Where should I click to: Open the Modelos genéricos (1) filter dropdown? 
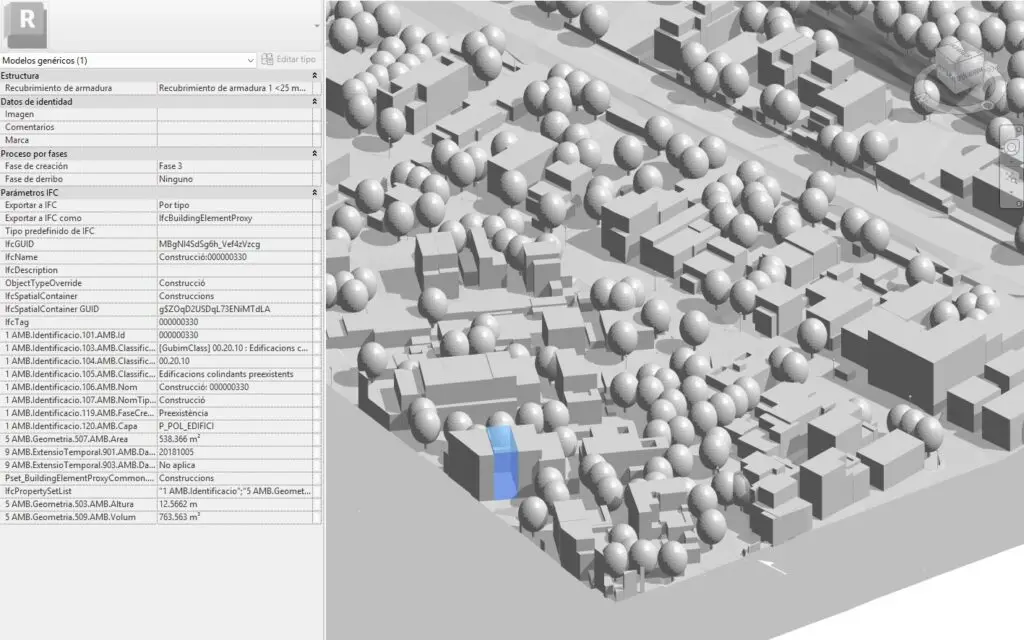click(x=250, y=60)
